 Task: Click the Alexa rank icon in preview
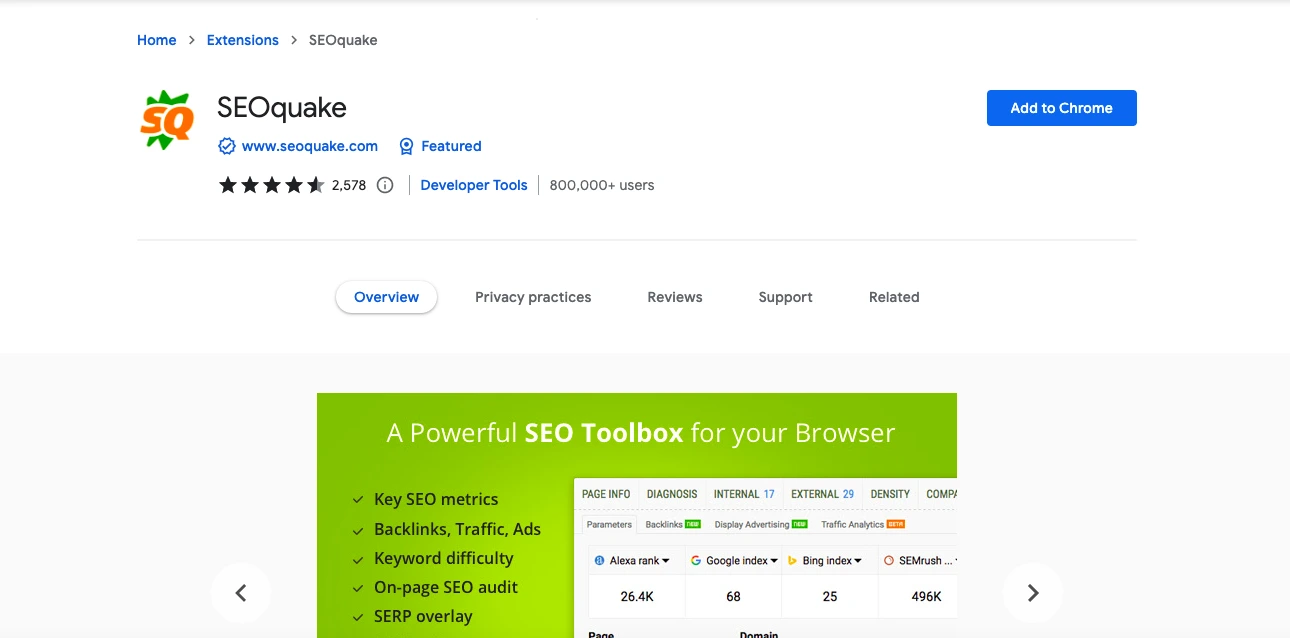point(599,561)
